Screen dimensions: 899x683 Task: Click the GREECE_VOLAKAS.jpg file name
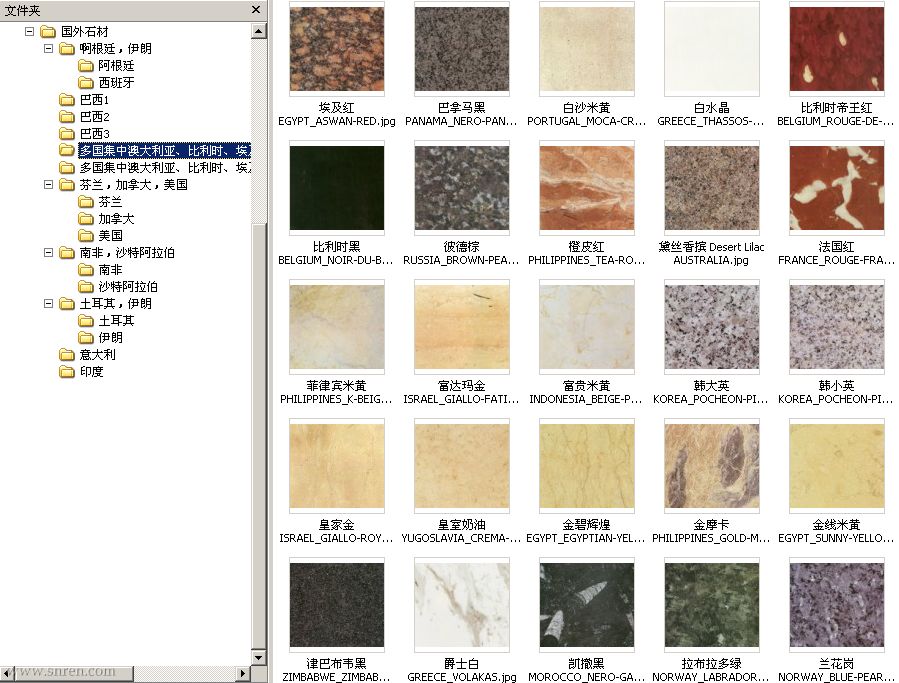(x=462, y=677)
